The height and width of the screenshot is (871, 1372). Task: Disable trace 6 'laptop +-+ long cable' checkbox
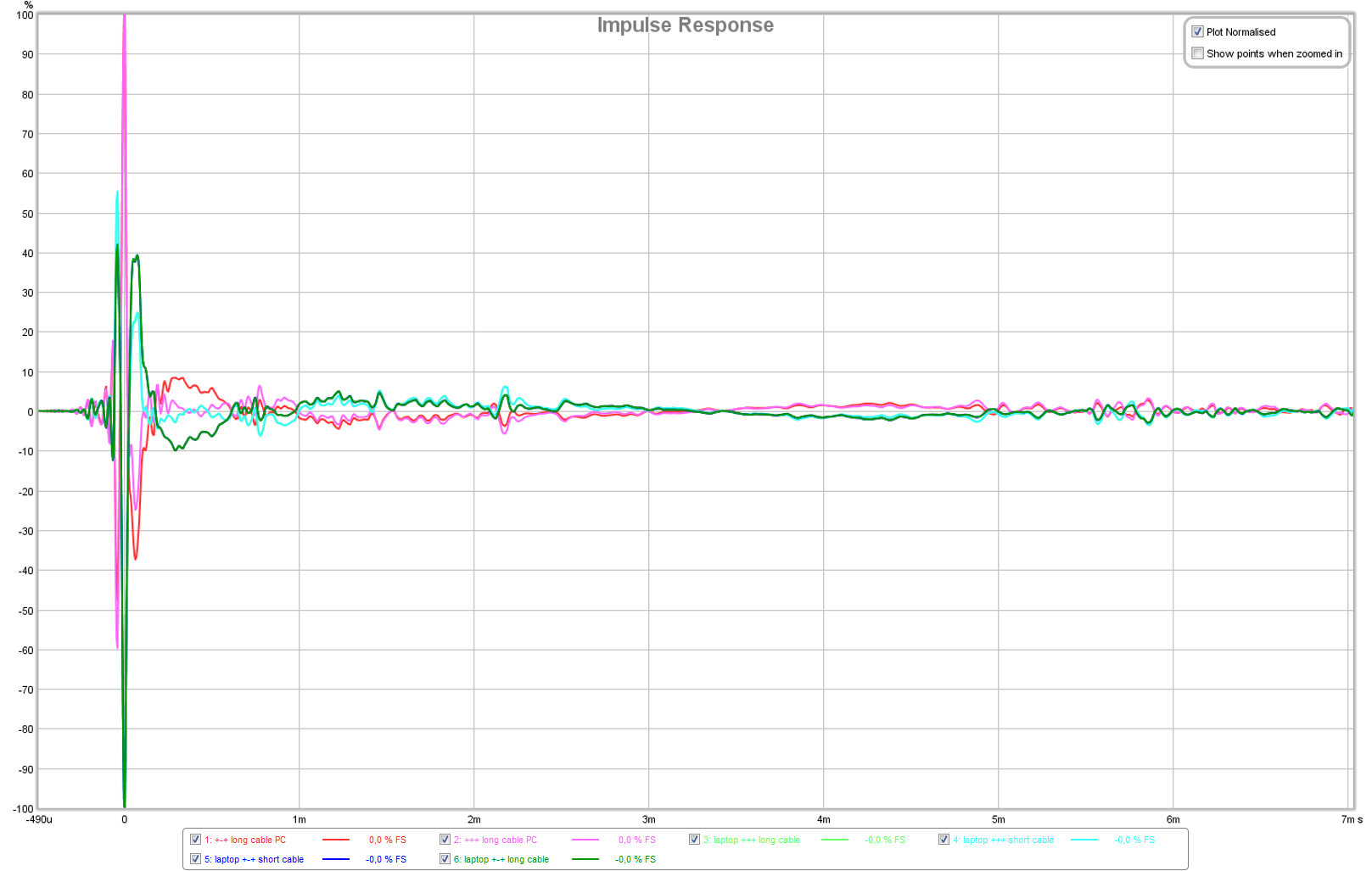tap(445, 859)
